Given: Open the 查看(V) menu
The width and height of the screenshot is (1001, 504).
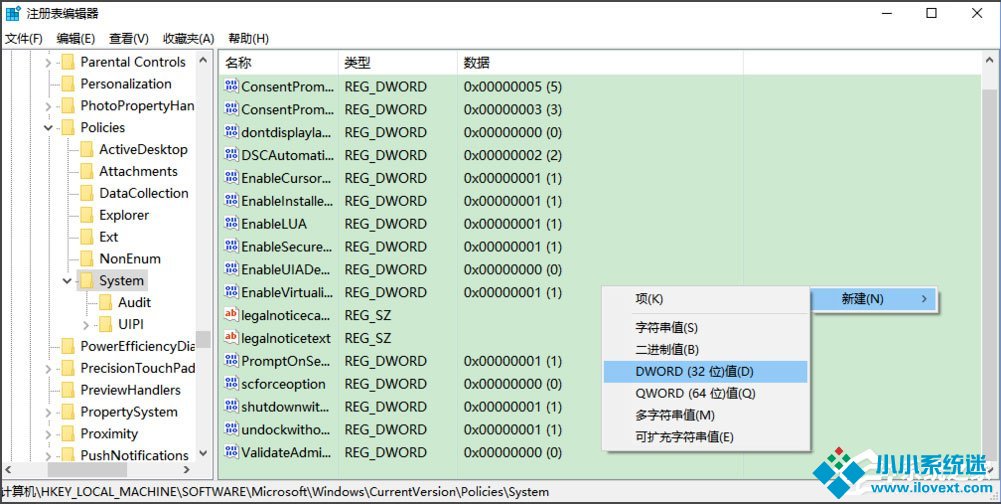Looking at the screenshot, I should (x=129, y=38).
